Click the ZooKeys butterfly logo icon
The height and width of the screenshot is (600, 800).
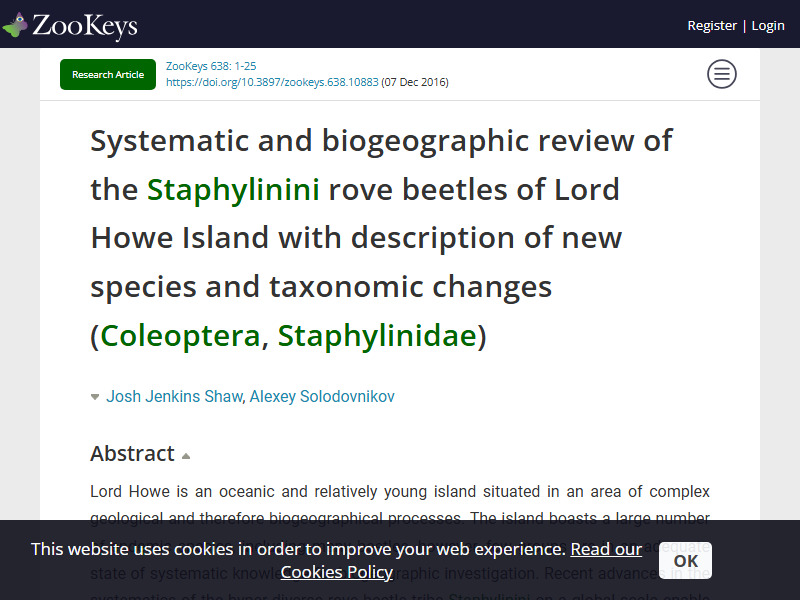click(14, 24)
